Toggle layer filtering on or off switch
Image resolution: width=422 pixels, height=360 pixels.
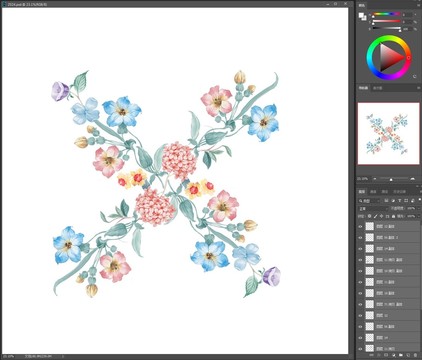419,200
